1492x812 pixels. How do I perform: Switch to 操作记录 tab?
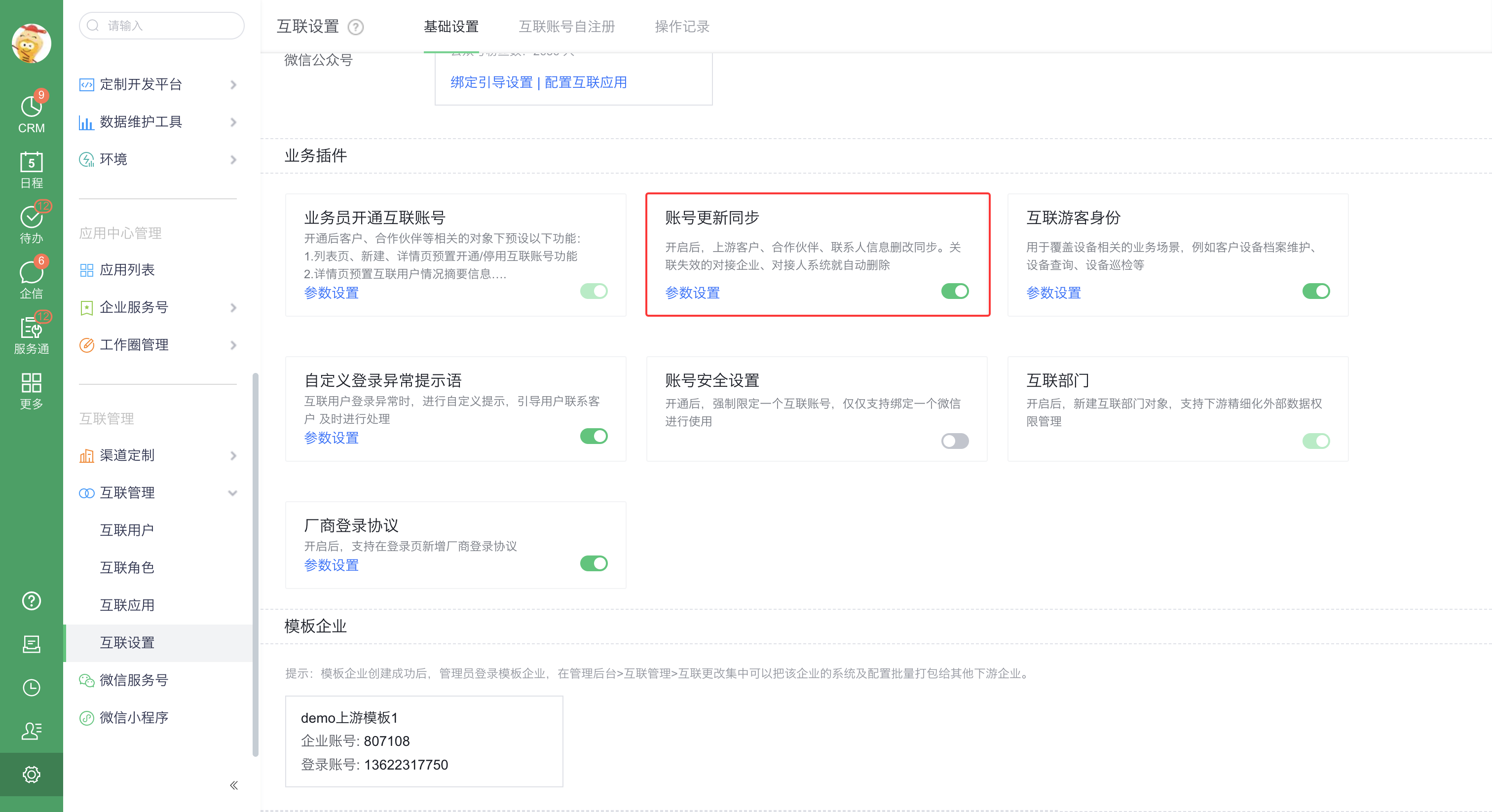coord(681,27)
